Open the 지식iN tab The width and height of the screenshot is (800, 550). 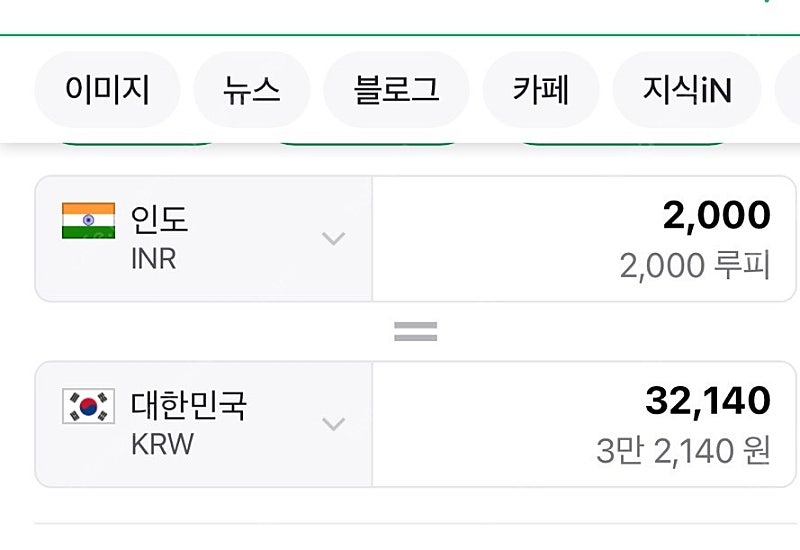pos(687,90)
